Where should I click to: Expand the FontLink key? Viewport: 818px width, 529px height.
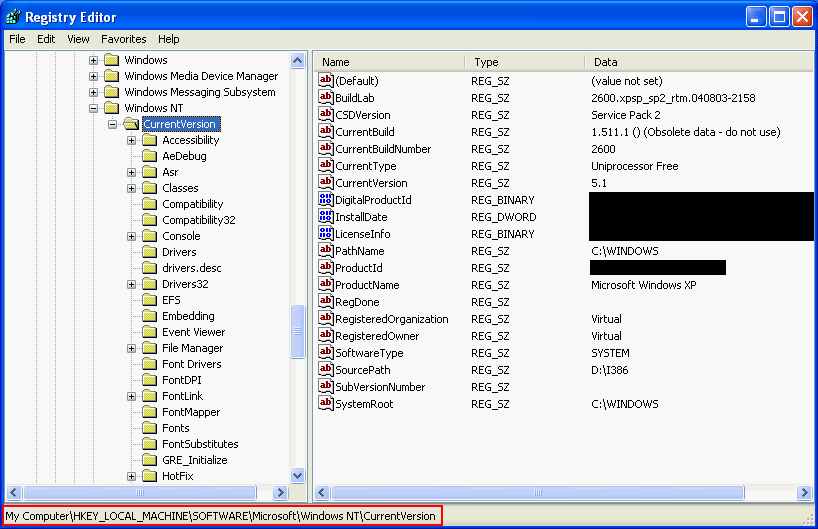pyautogui.click(x=131, y=396)
